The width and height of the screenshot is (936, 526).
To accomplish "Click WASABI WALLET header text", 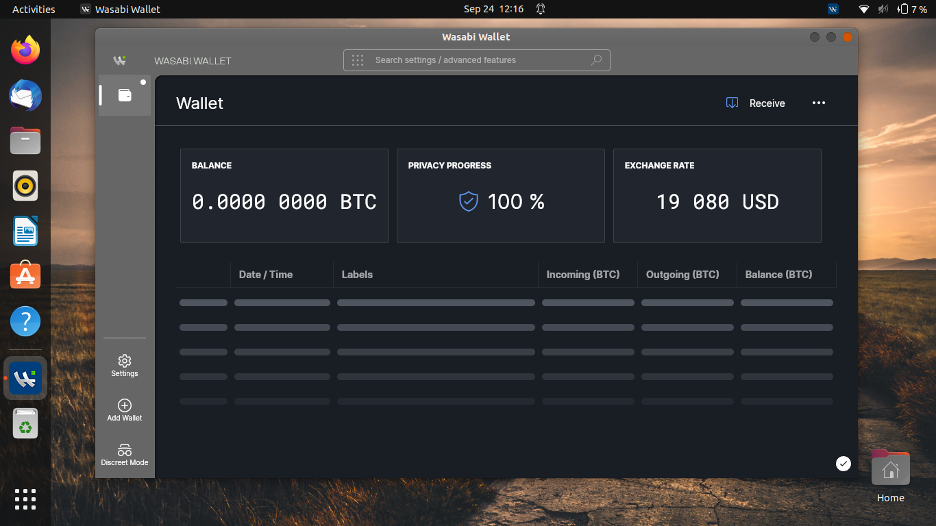I will point(192,61).
